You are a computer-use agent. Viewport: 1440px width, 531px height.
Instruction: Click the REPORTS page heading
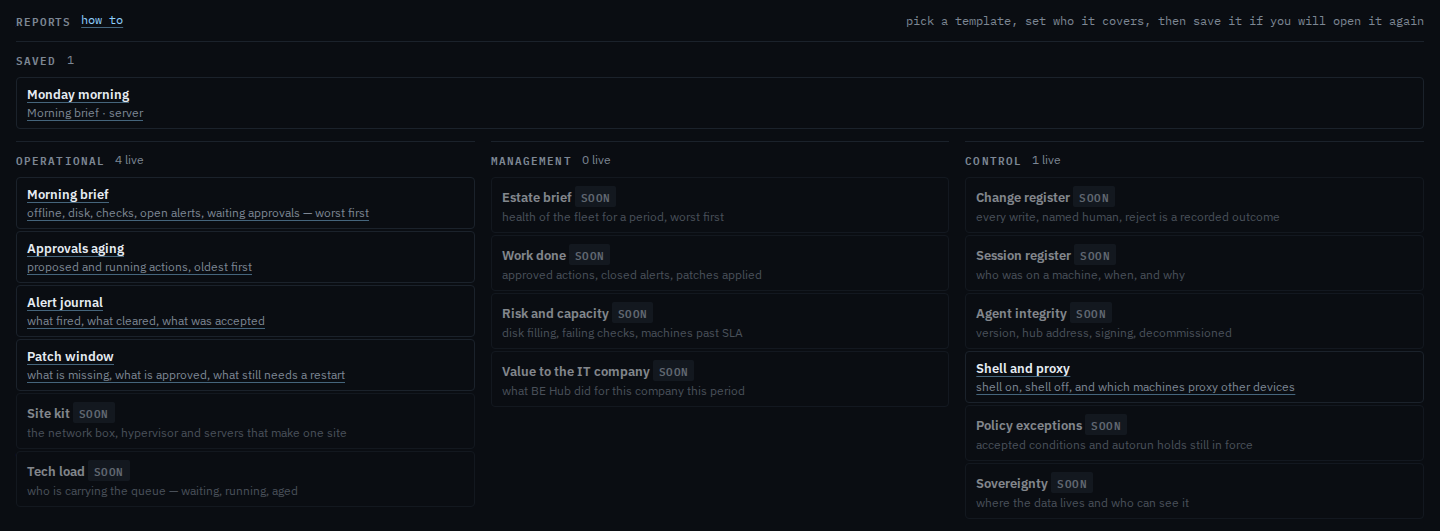coord(43,21)
